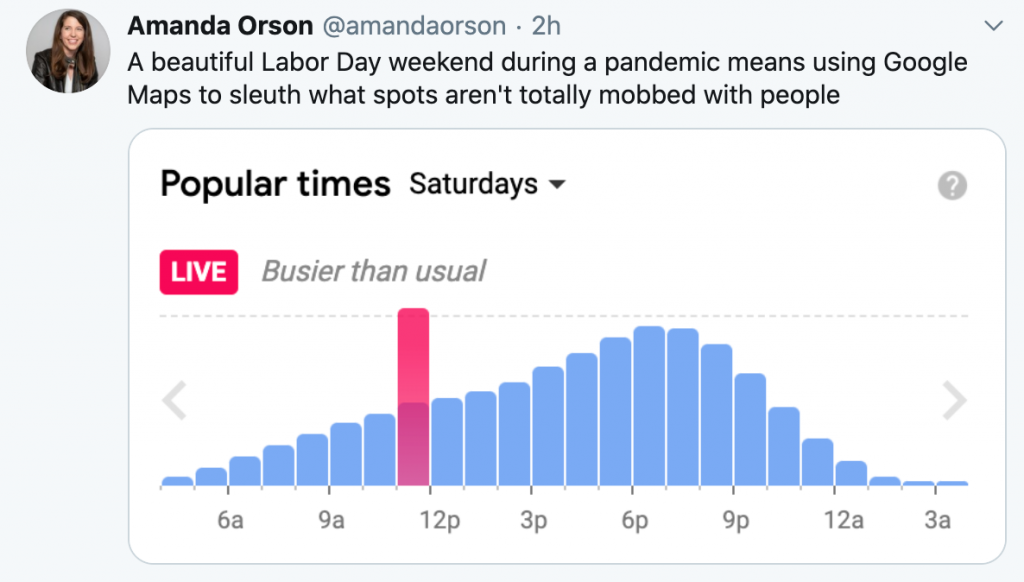Open the @amandaorson handle link
Viewport: 1024px width, 582px height.
(407, 25)
